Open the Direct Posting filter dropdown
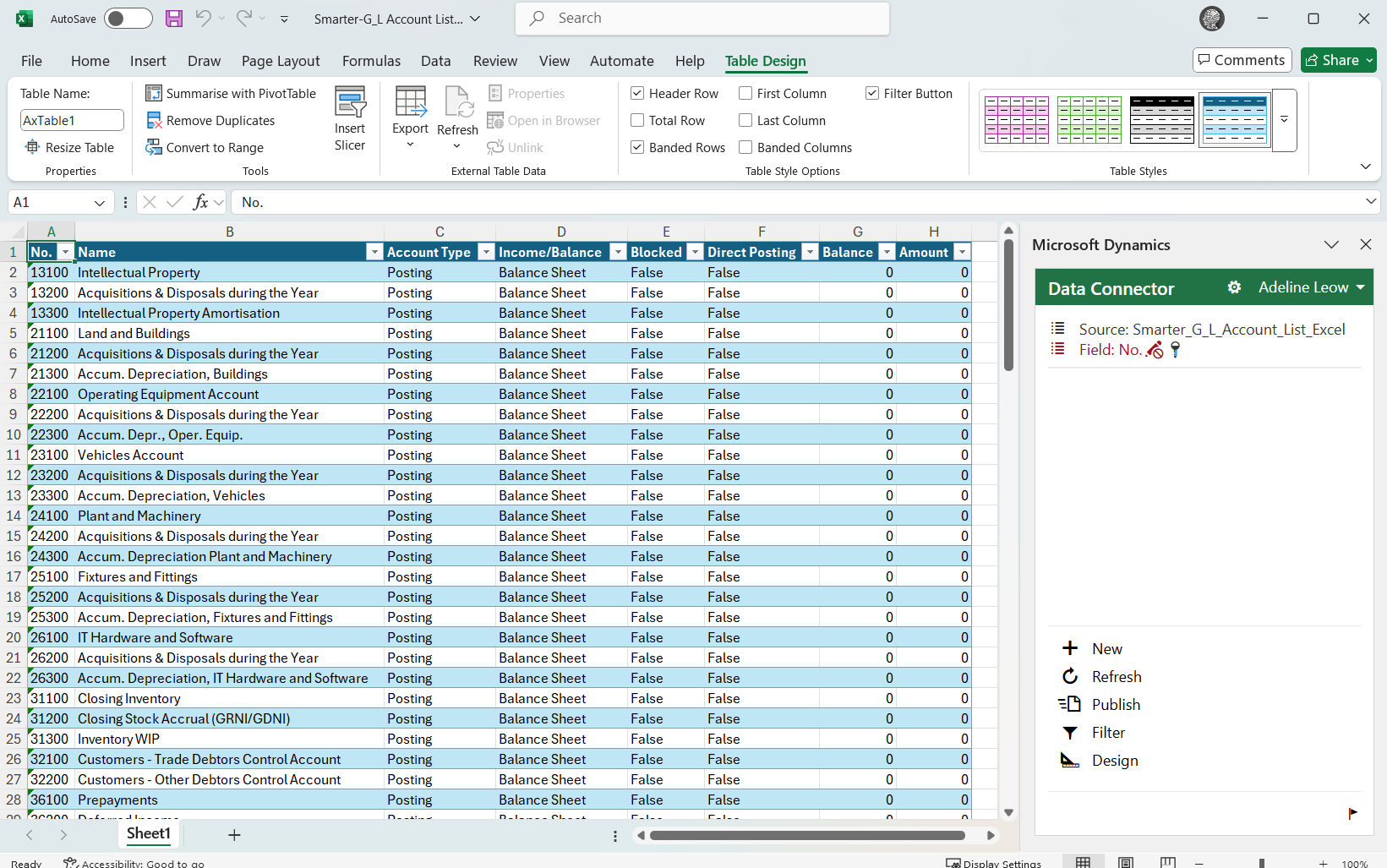The width and height of the screenshot is (1387, 868). click(810, 252)
